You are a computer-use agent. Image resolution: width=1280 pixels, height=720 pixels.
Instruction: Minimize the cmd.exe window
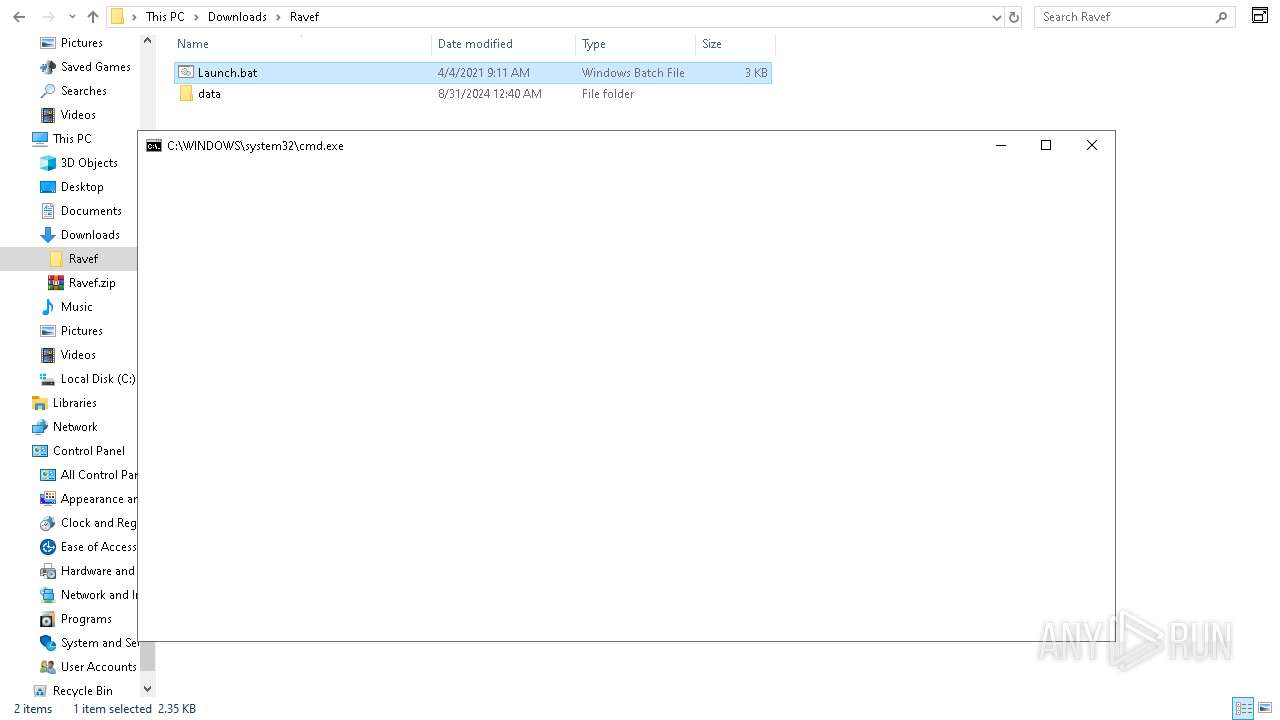(x=1000, y=146)
